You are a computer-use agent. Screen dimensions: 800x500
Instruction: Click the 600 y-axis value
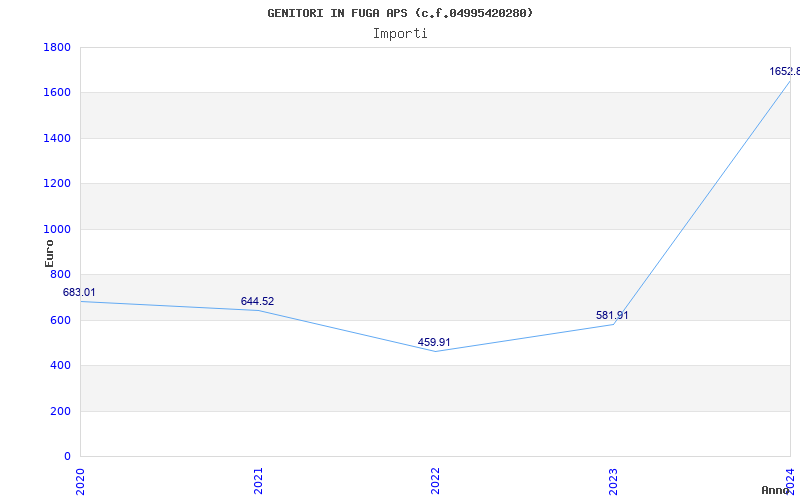[x=60, y=320]
